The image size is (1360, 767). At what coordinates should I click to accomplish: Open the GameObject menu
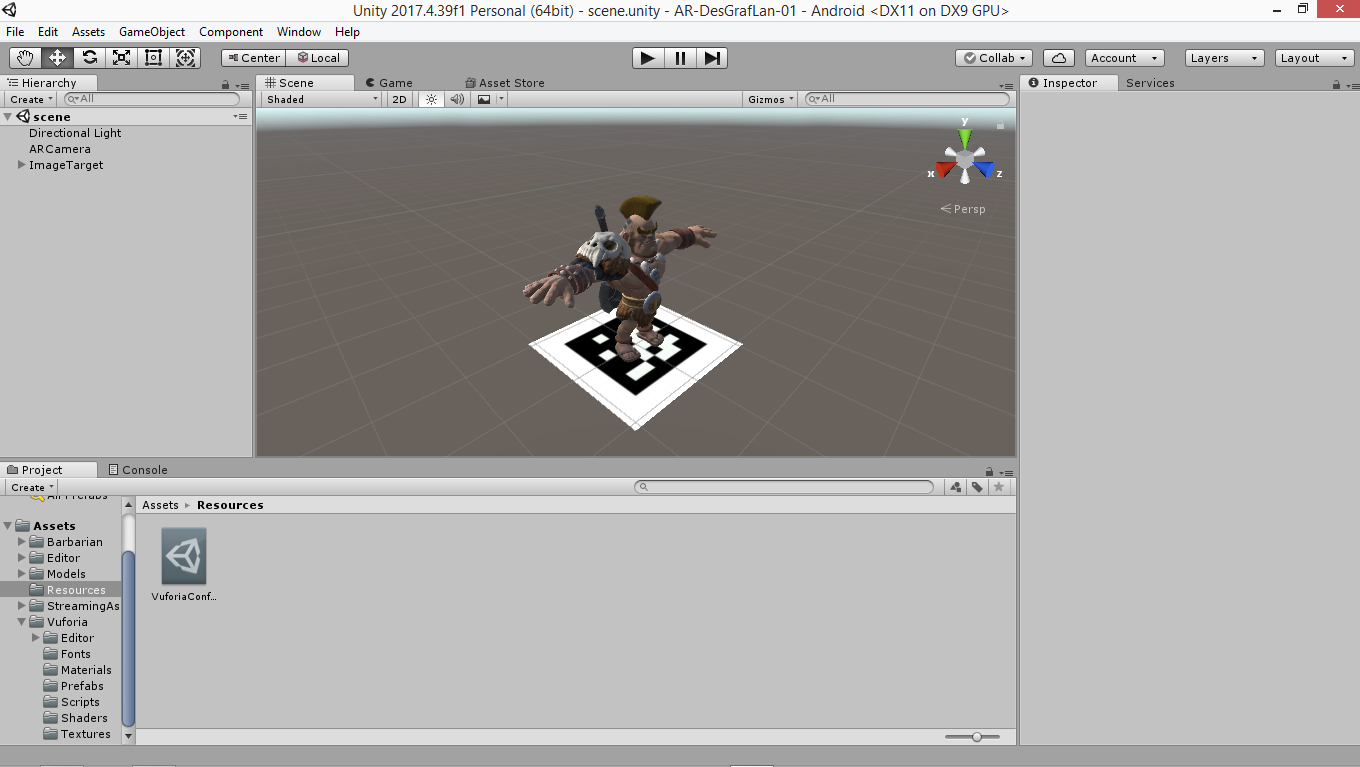point(152,32)
